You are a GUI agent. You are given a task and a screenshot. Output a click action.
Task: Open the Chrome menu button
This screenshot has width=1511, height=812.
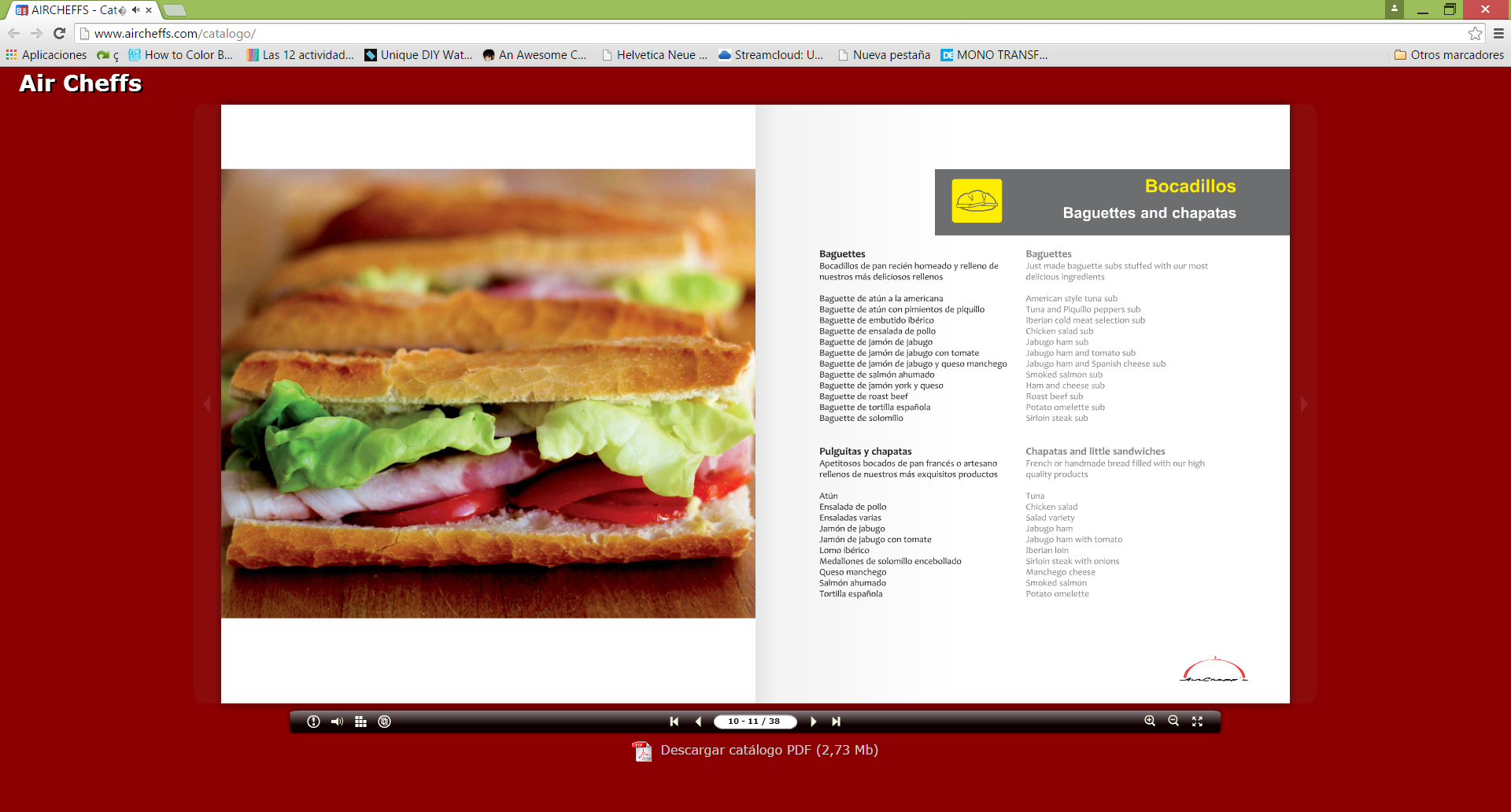click(1498, 34)
